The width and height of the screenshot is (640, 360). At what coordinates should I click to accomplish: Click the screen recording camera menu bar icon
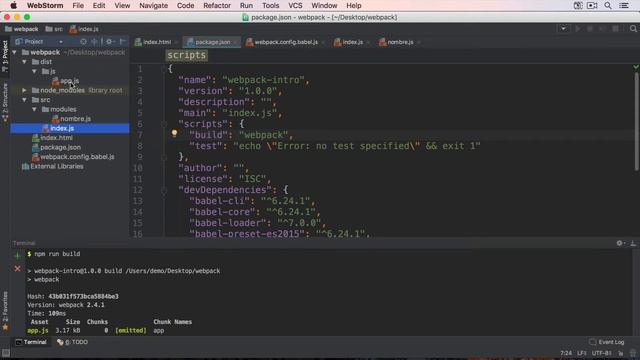point(592,6)
